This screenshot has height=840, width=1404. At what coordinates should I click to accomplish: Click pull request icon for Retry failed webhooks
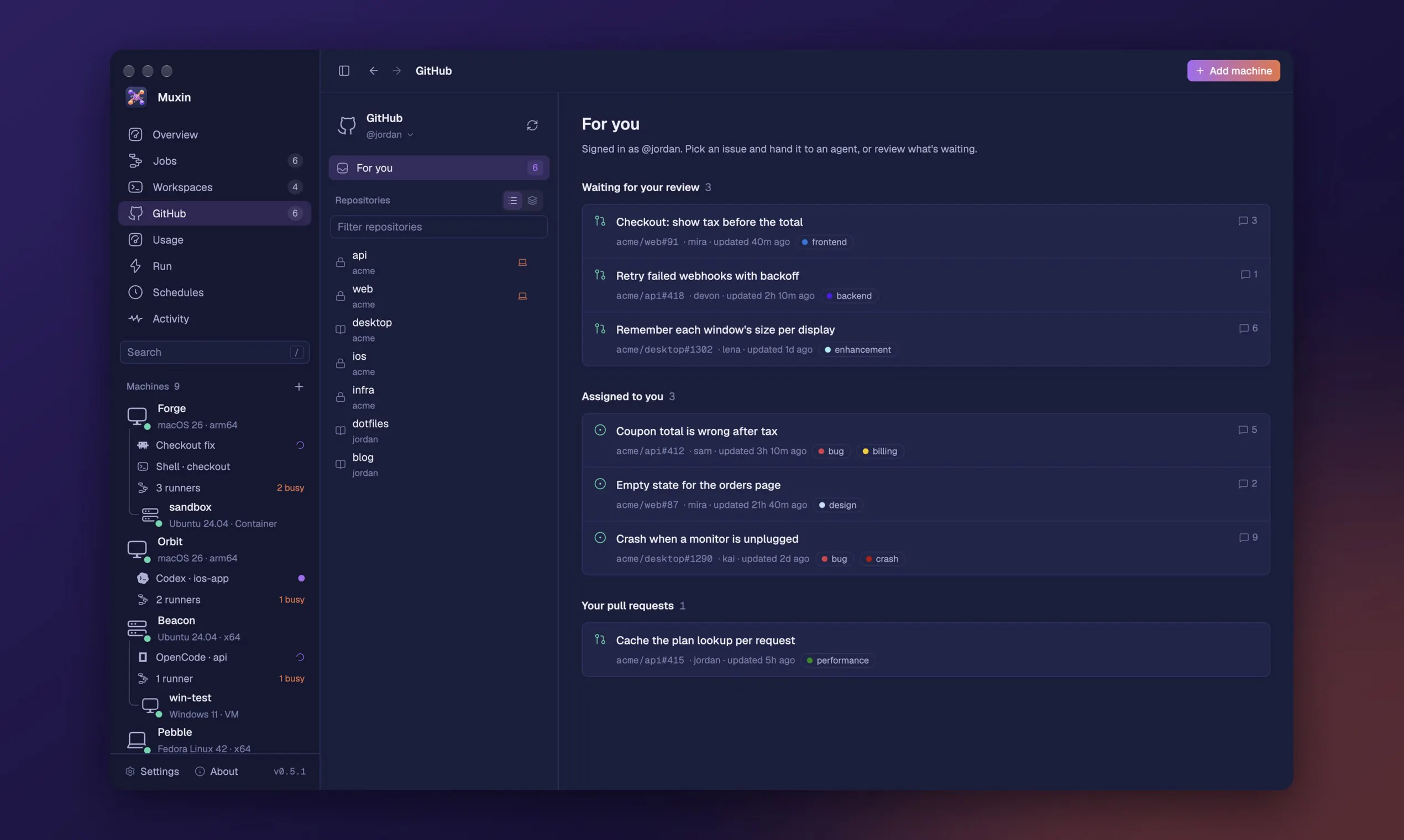(x=600, y=275)
